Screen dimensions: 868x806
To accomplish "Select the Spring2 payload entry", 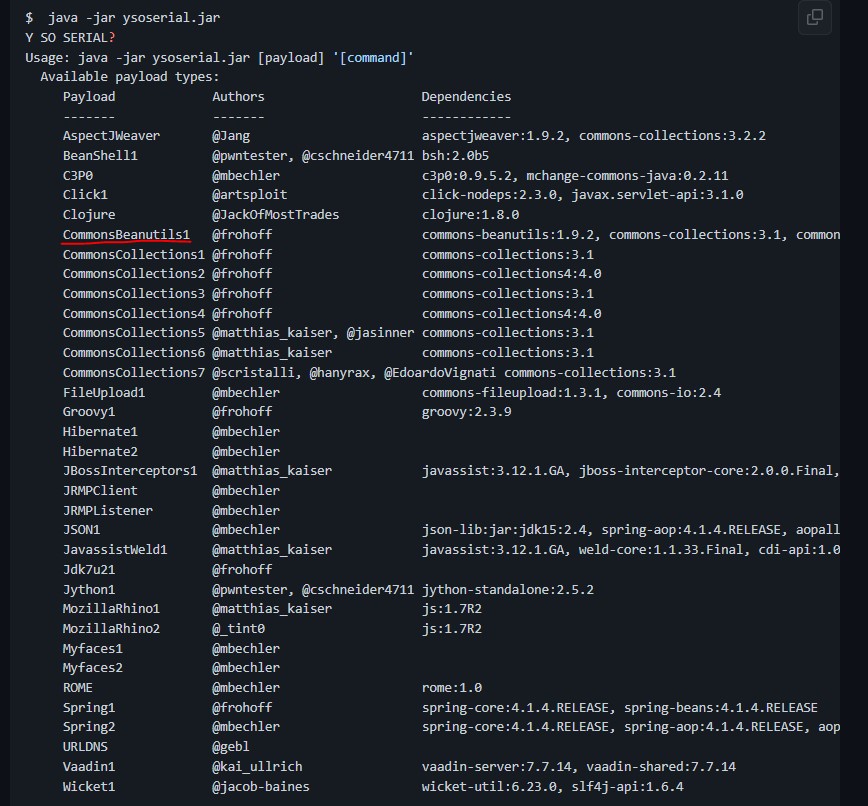I will tap(88, 726).
